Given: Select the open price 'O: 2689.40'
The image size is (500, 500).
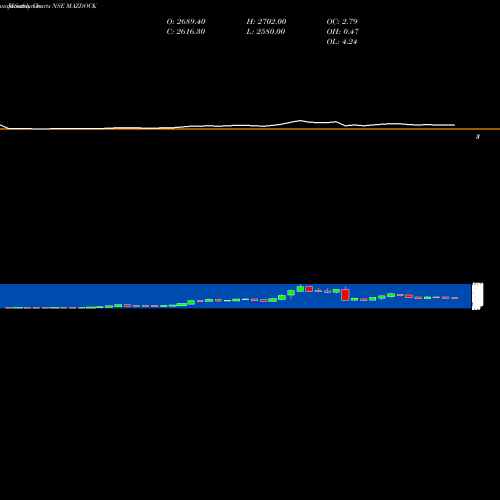Looking at the screenshot, I should tap(186, 21).
